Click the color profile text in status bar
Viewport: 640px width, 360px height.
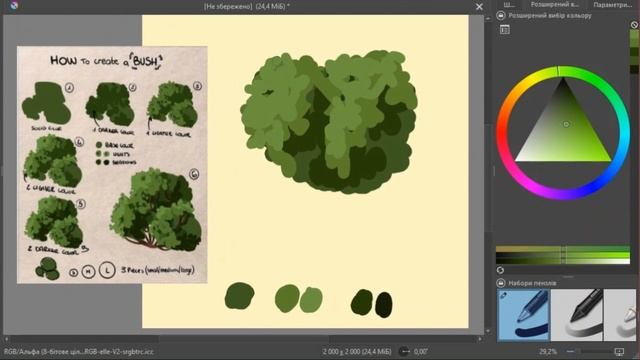point(79,351)
